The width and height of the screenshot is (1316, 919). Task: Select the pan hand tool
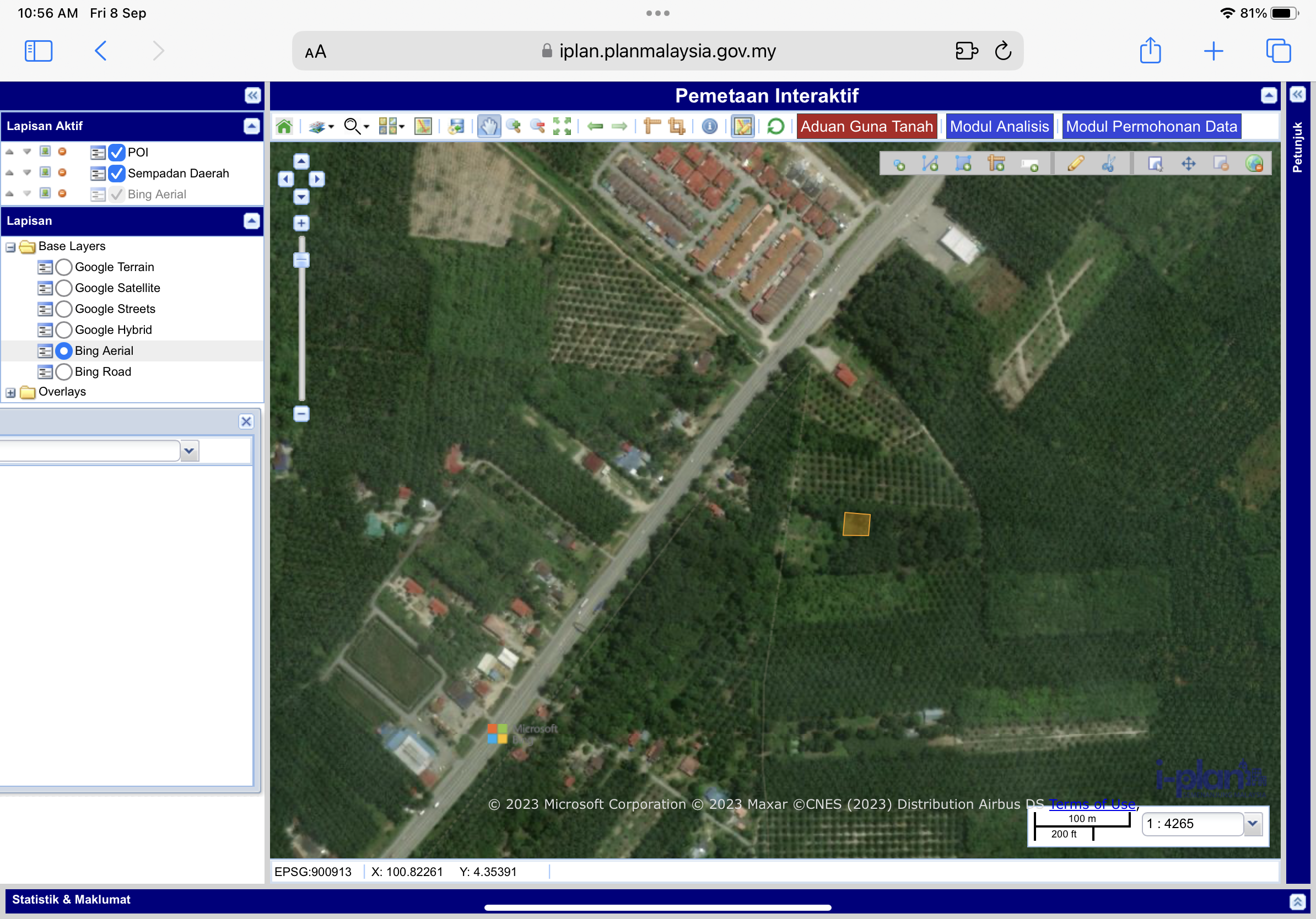(x=488, y=126)
